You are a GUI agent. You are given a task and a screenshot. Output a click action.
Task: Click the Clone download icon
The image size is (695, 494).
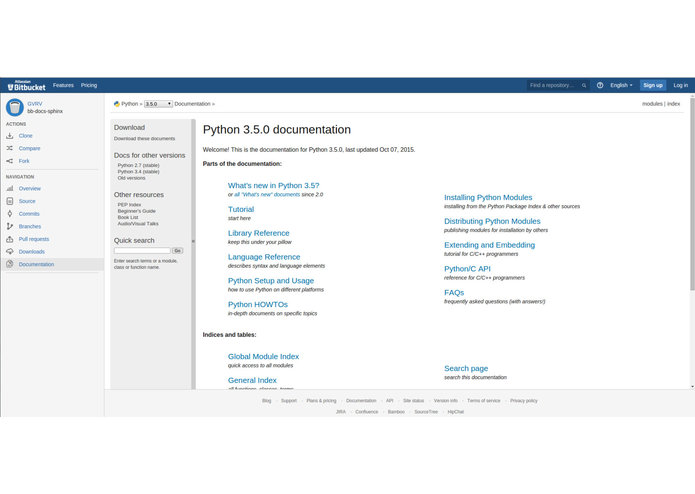(x=10, y=136)
